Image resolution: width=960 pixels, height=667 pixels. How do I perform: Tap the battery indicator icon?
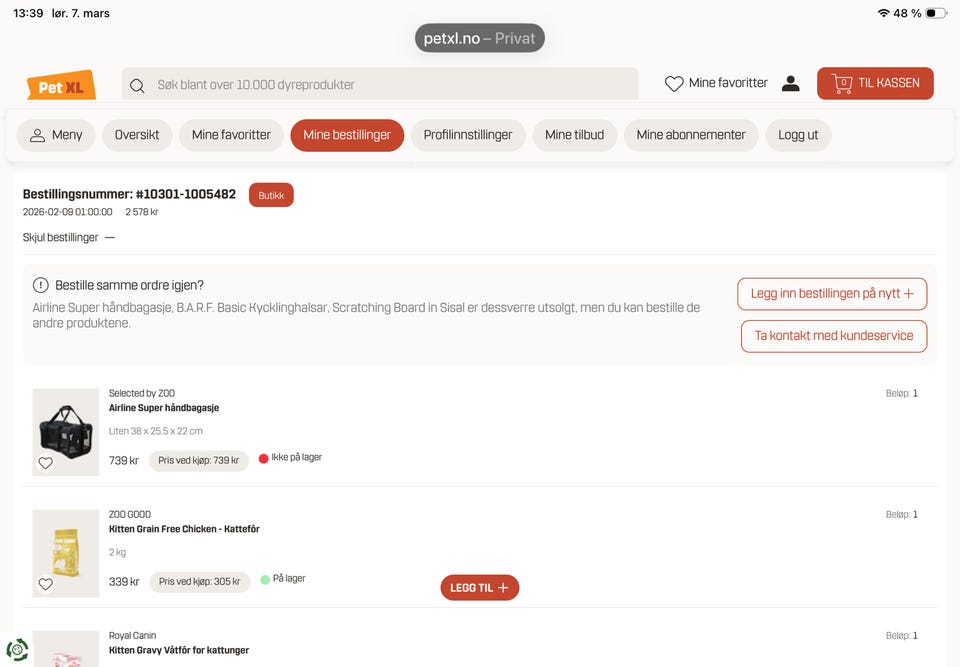point(936,13)
